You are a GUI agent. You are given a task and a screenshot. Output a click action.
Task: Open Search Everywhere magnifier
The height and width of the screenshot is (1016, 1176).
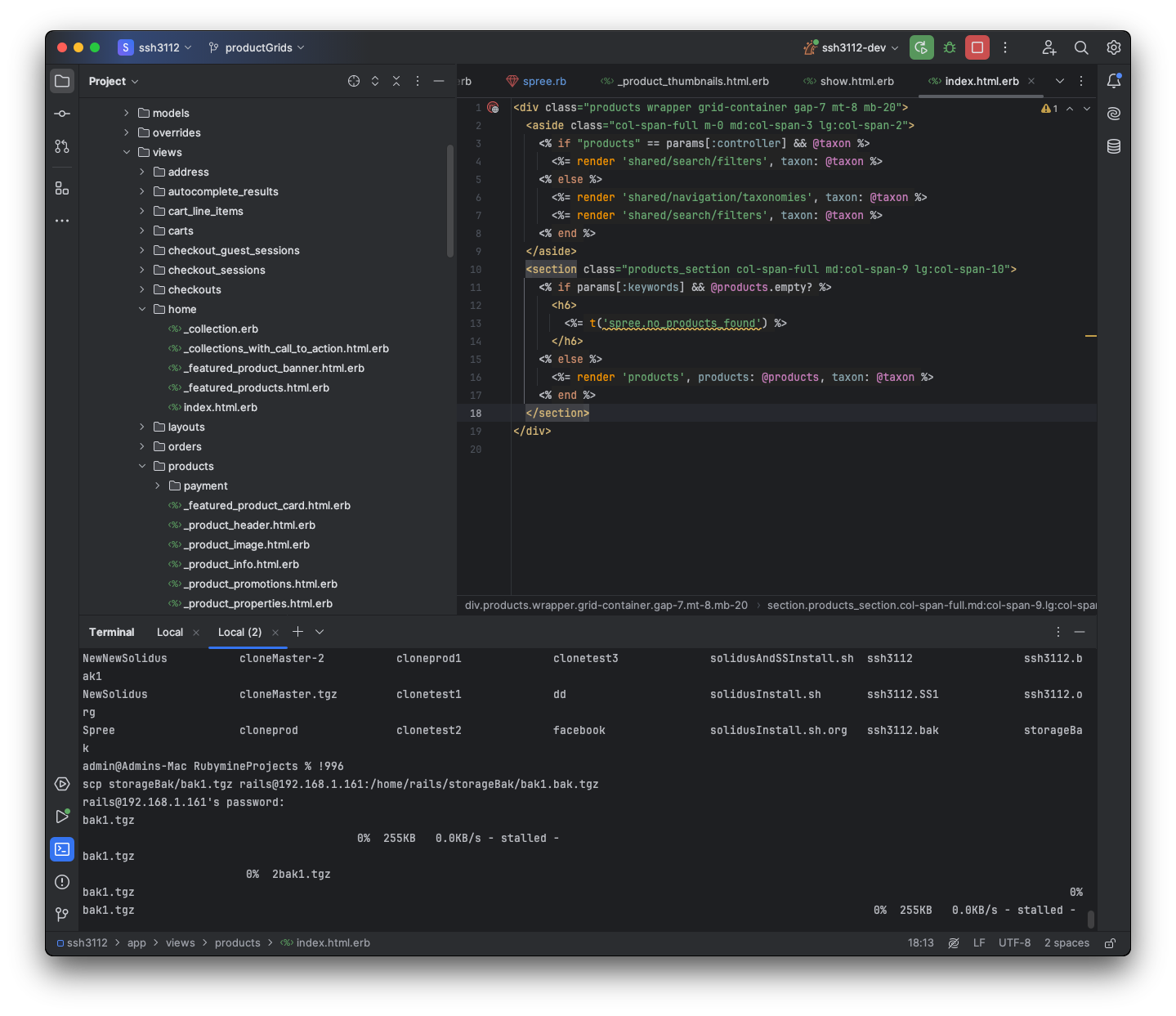1081,47
